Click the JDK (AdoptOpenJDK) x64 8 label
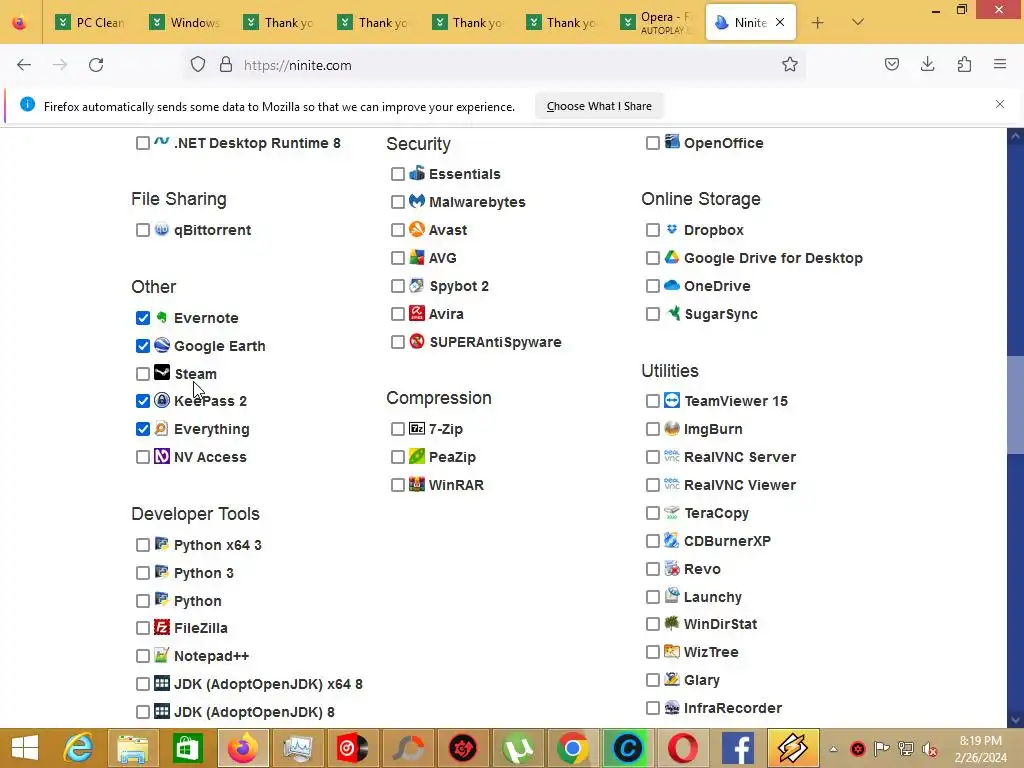Image resolution: width=1024 pixels, height=768 pixels. 268,684
